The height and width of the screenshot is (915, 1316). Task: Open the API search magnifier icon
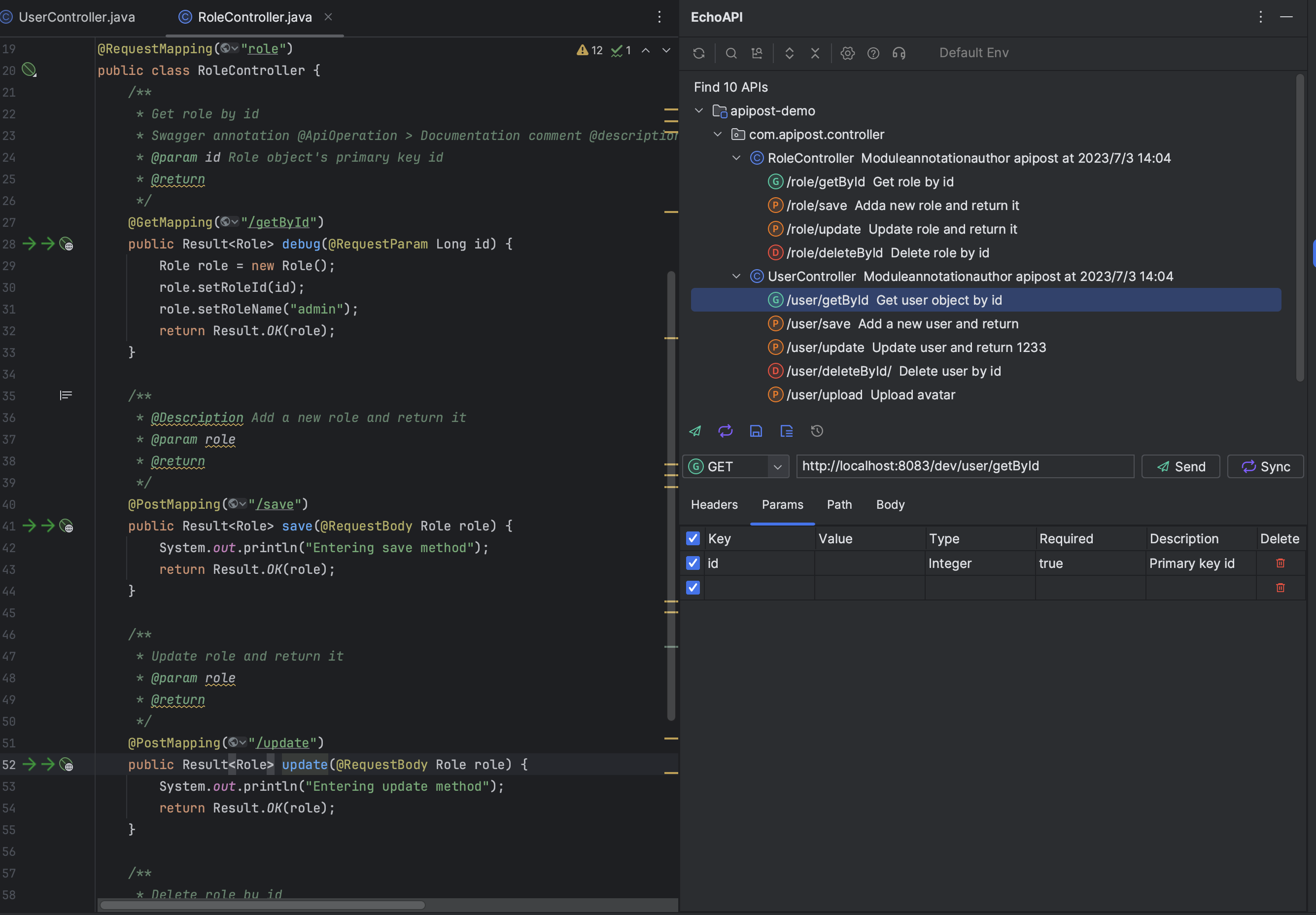click(731, 53)
